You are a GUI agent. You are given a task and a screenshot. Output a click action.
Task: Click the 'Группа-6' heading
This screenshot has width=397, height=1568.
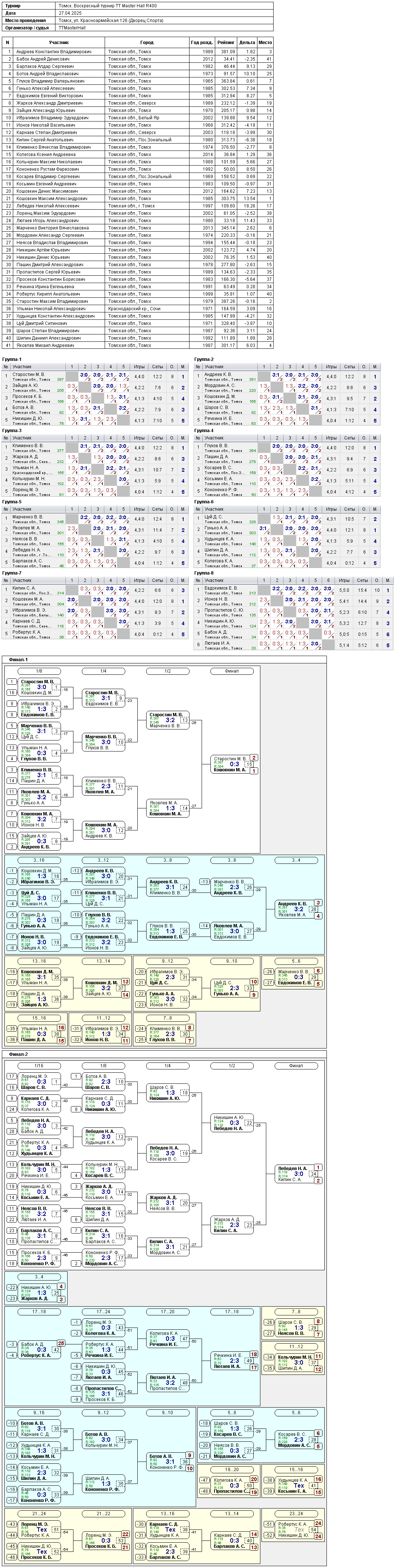204,501
